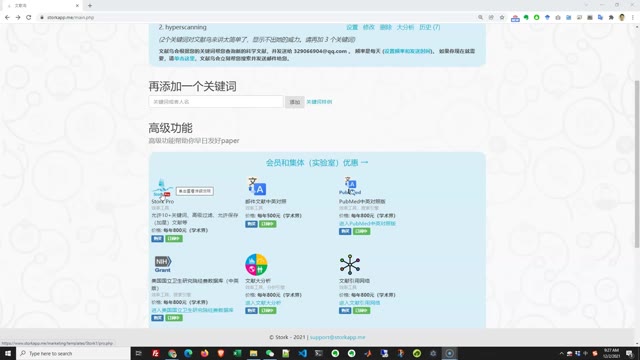
Task: Open the 关键词特例 link
Action: 319,102
